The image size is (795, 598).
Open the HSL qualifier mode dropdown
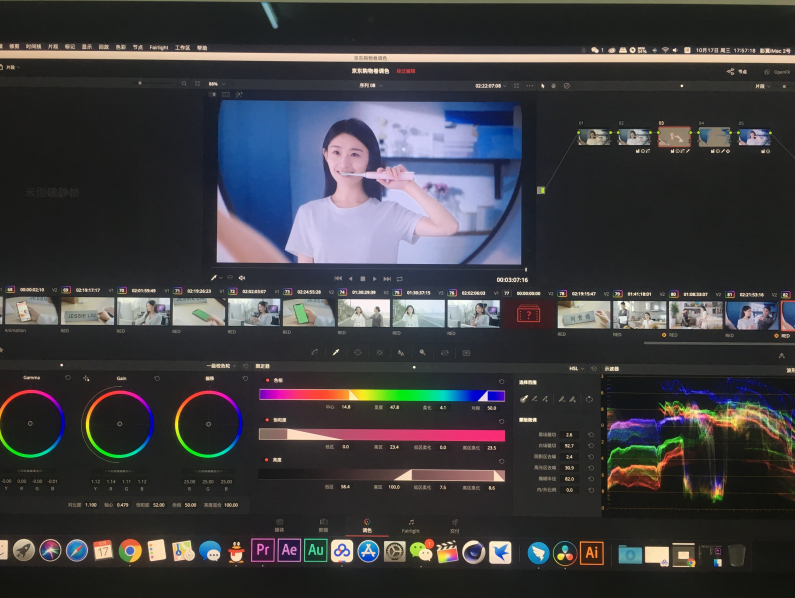coord(578,368)
